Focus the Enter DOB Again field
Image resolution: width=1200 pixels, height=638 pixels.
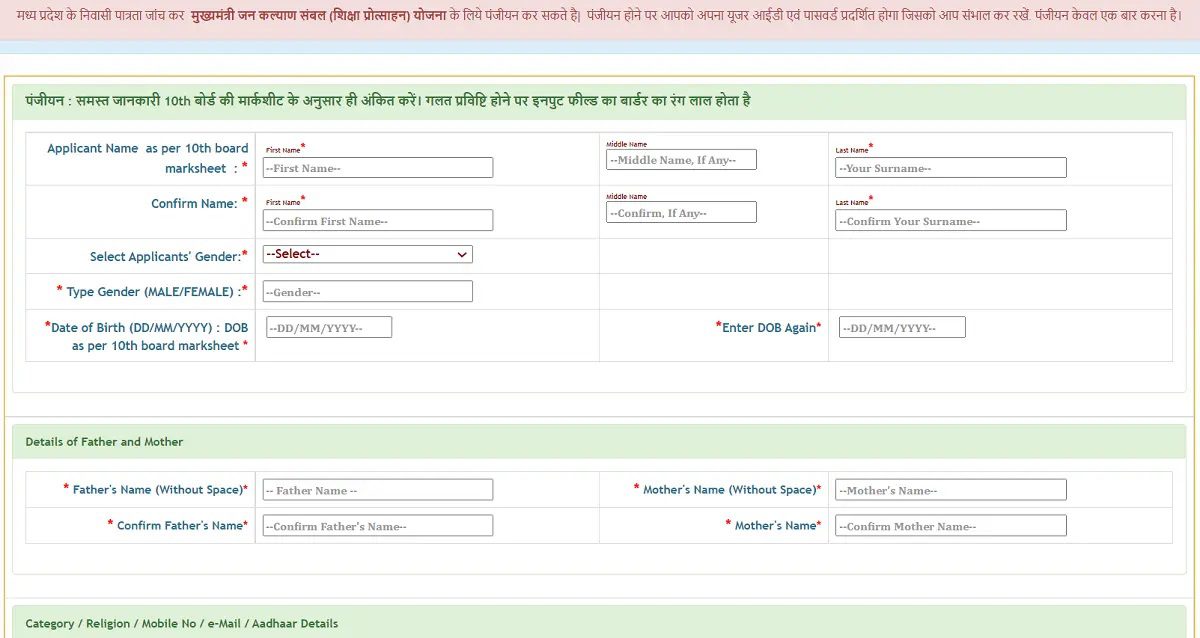901,328
